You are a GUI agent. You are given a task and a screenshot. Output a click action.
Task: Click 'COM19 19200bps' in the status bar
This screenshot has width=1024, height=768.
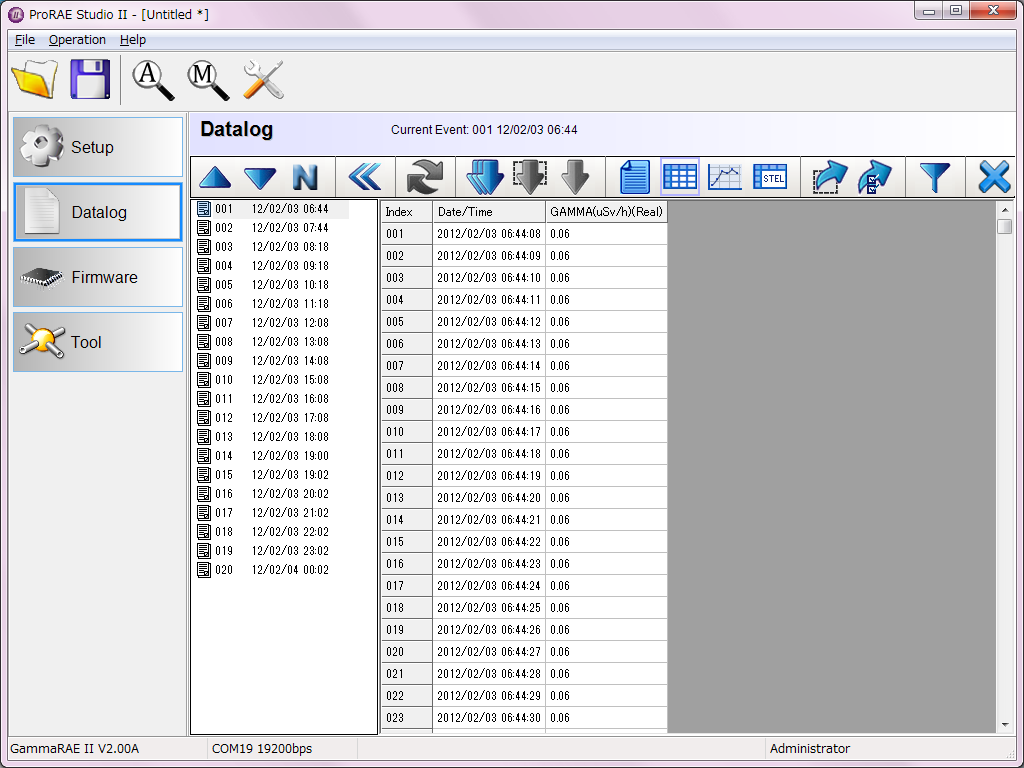tap(262, 748)
